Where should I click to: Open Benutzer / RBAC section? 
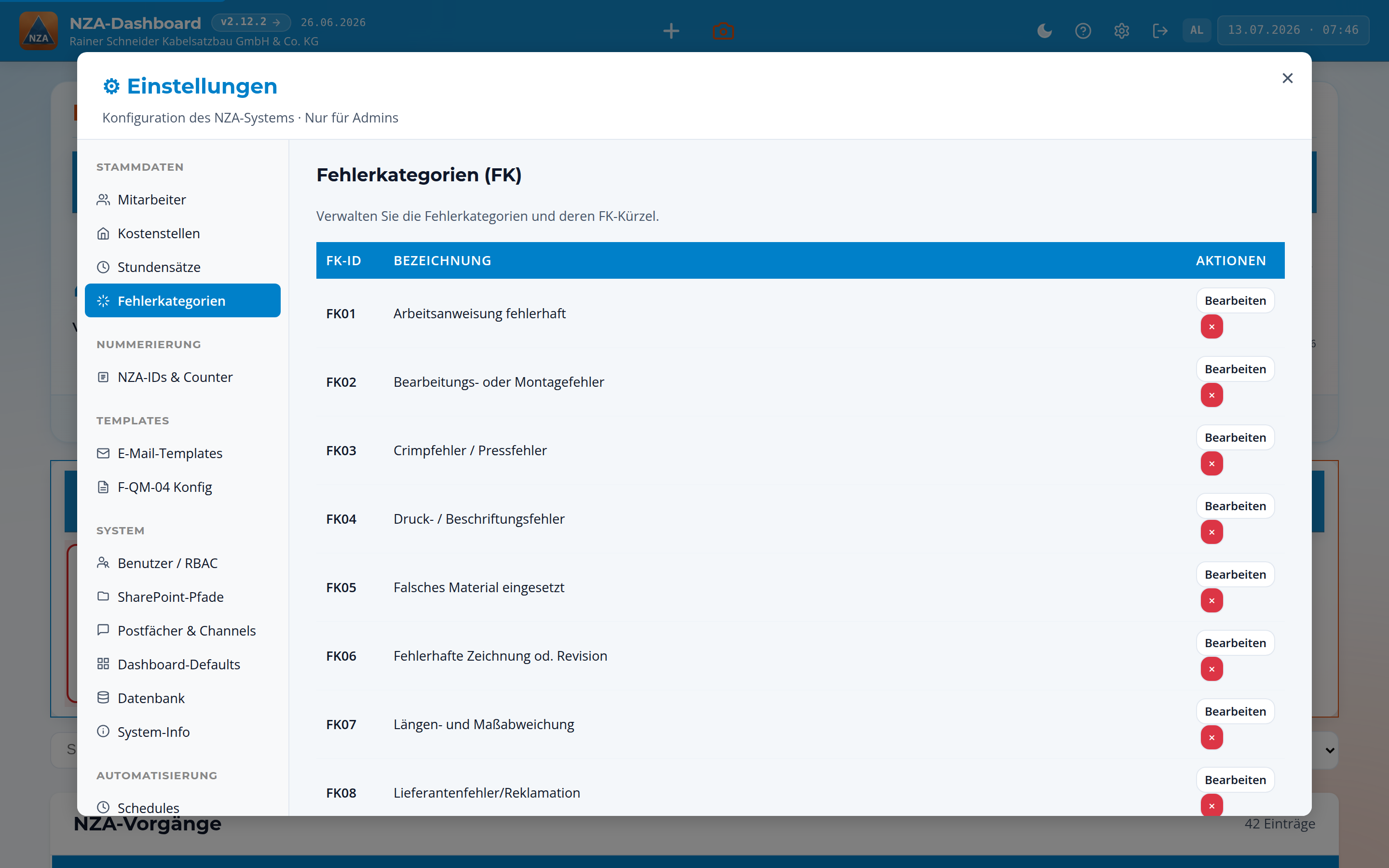[182, 563]
